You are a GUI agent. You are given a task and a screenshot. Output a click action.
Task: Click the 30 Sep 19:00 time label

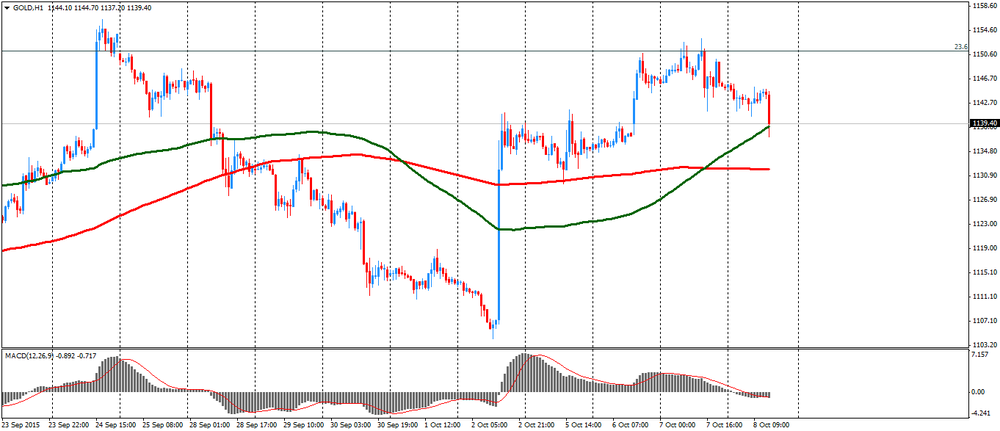(399, 423)
